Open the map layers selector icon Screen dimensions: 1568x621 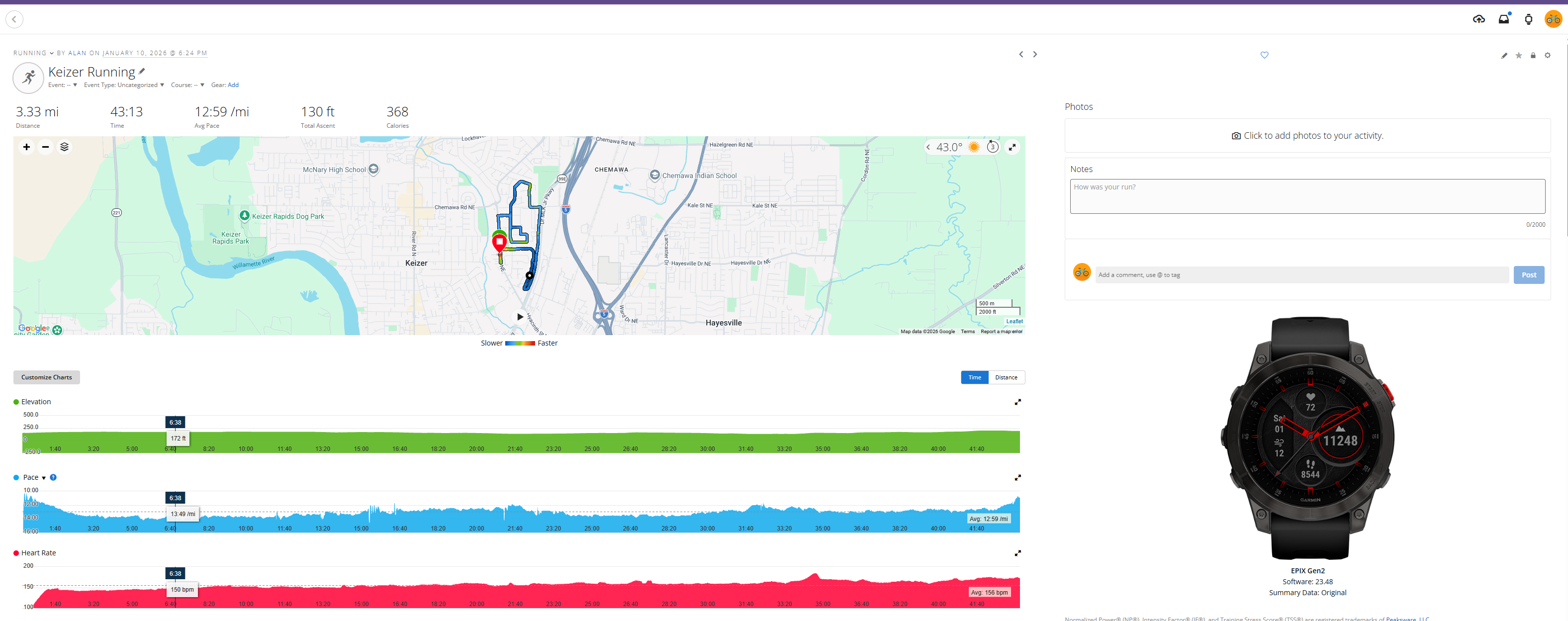pyautogui.click(x=65, y=147)
